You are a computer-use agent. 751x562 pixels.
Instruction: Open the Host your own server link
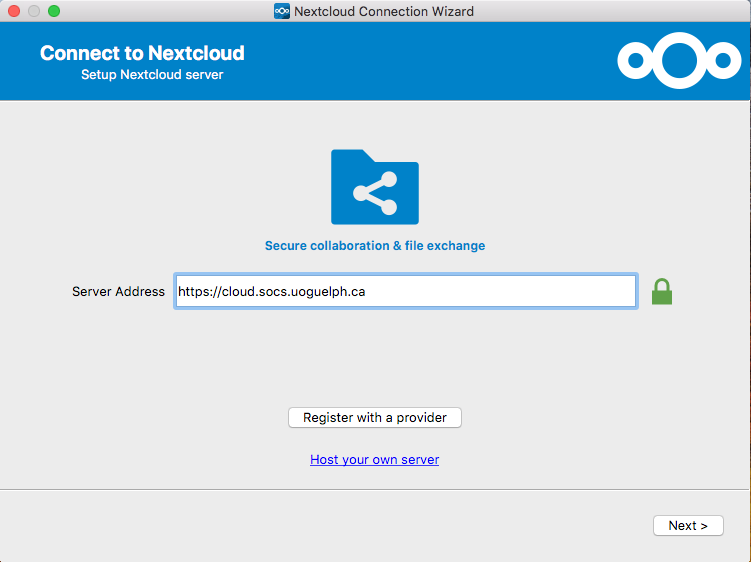375,460
